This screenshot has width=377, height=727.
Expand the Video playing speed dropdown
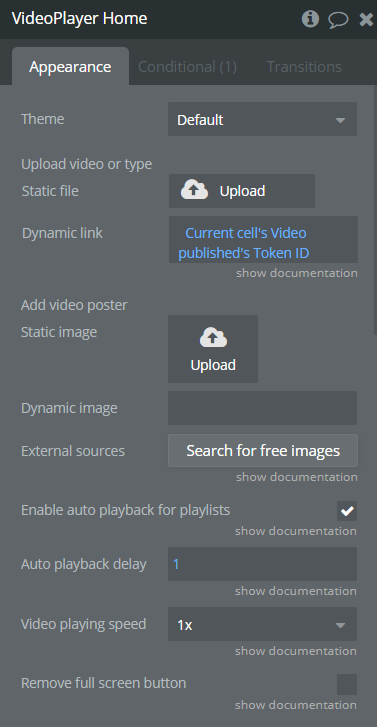pyautogui.click(x=262, y=625)
